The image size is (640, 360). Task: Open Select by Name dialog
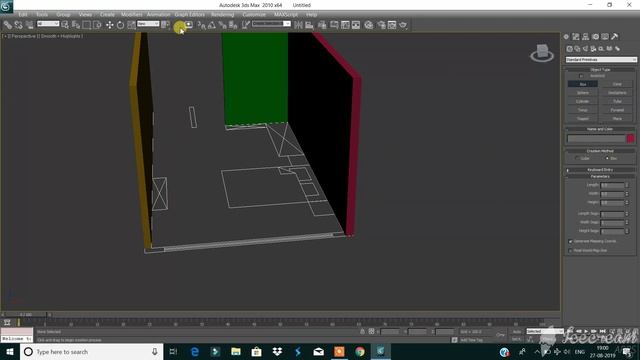(x=76, y=25)
